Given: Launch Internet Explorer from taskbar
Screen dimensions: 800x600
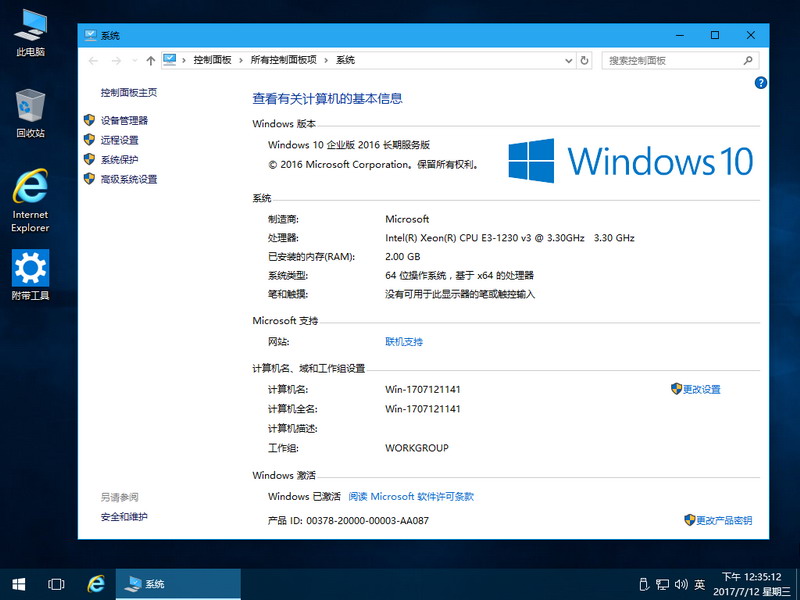Looking at the screenshot, I should (96, 584).
